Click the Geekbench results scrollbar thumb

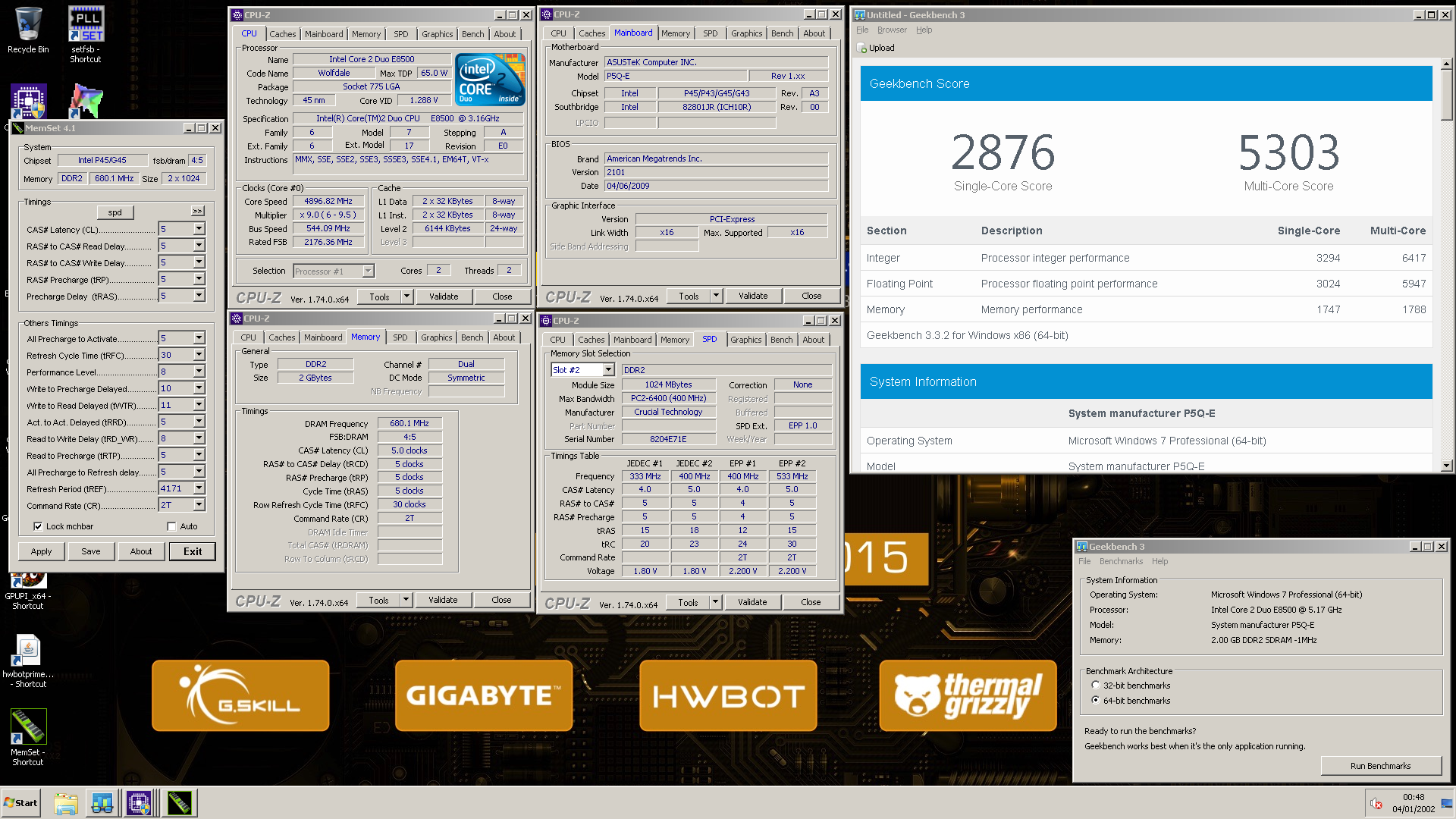click(1447, 96)
